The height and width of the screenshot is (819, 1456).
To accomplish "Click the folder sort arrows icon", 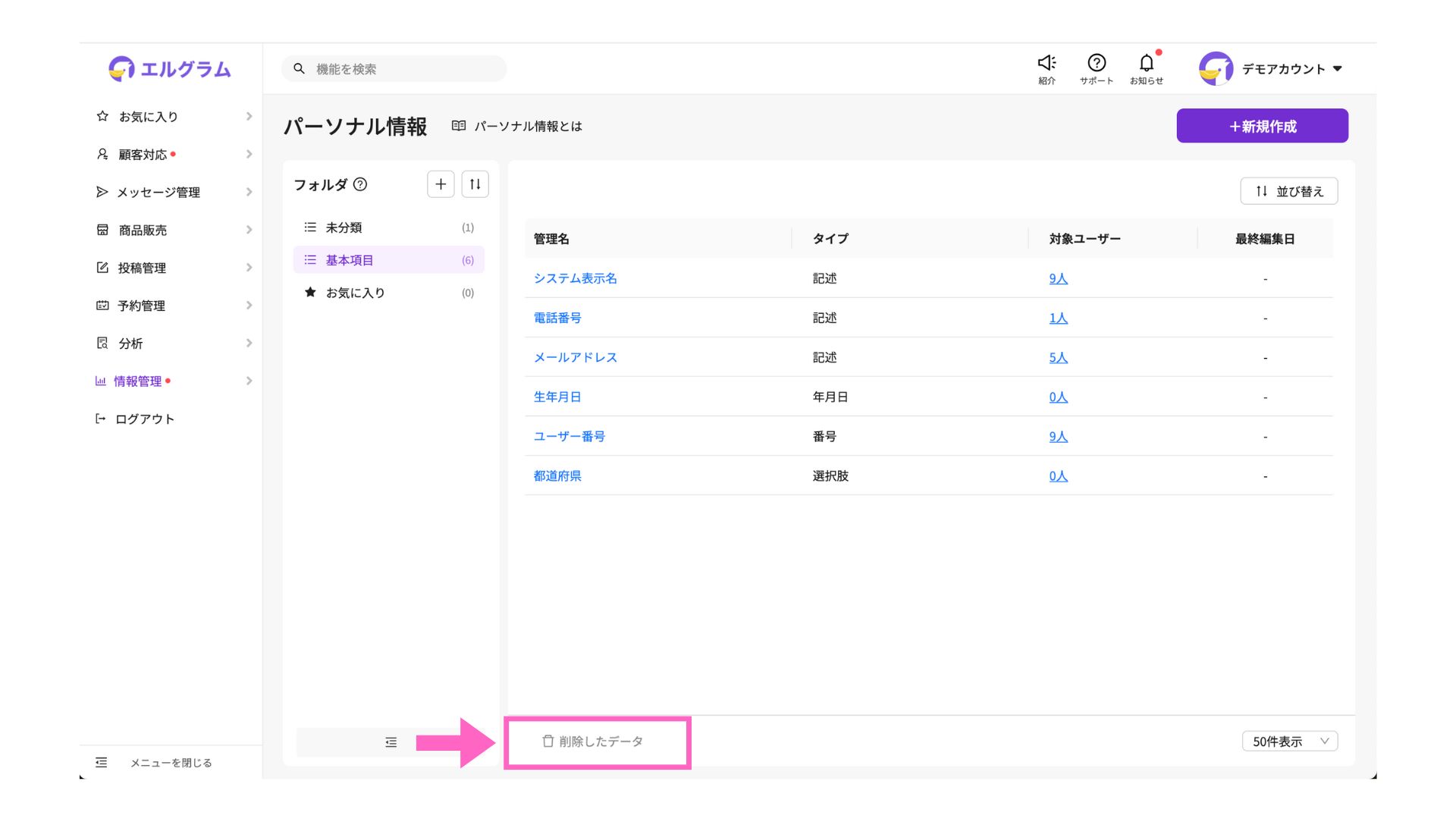I will [x=475, y=184].
